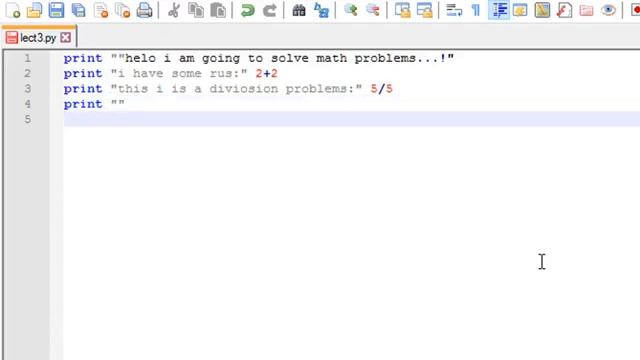This screenshot has width=640, height=360.
Task: Zoom in on the editor text
Action: tap(351, 10)
